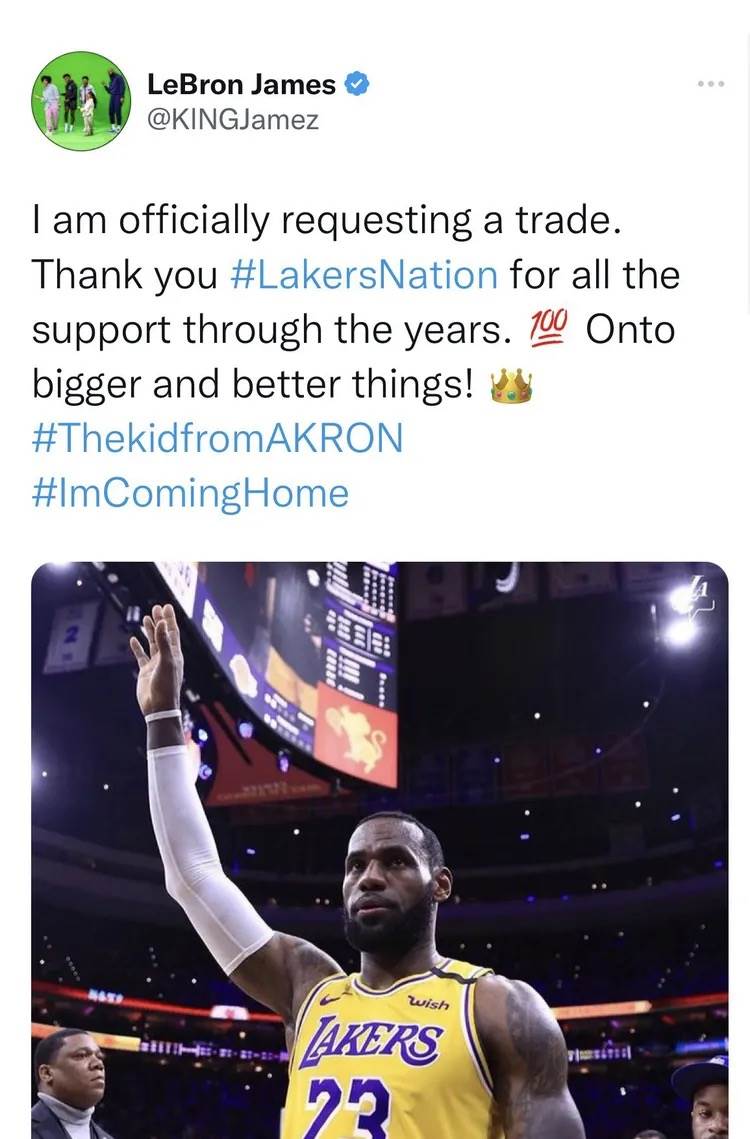The width and height of the screenshot is (750, 1139).
Task: Click the @KINGJamez username
Action: point(232,118)
